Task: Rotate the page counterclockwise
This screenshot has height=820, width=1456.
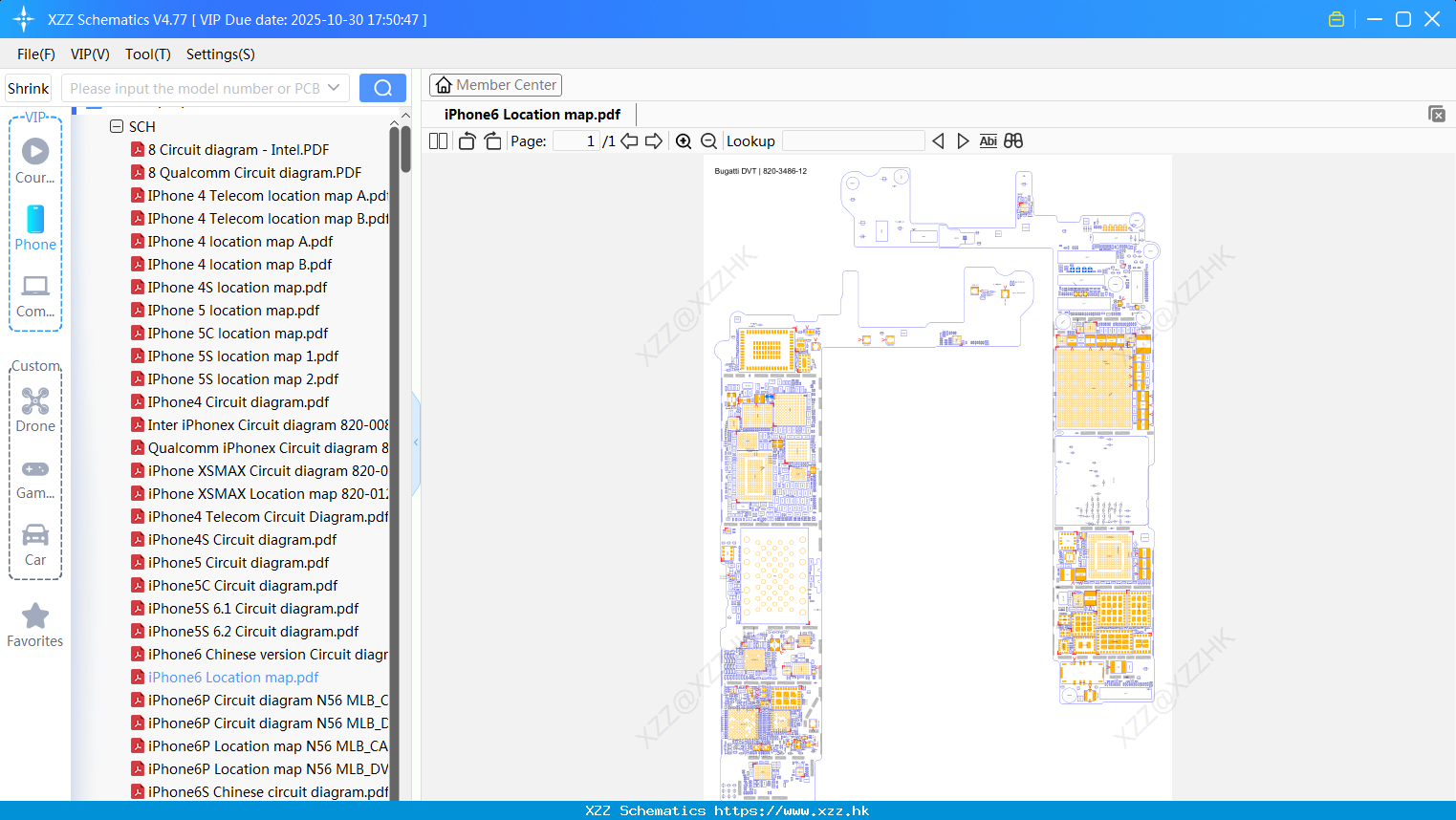Action: click(x=467, y=140)
